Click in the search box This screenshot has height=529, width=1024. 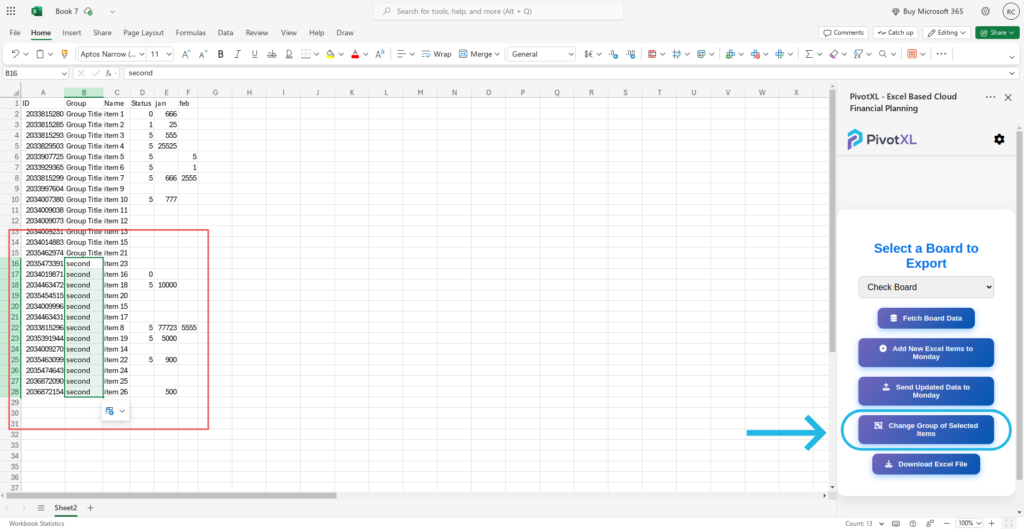tap(498, 11)
